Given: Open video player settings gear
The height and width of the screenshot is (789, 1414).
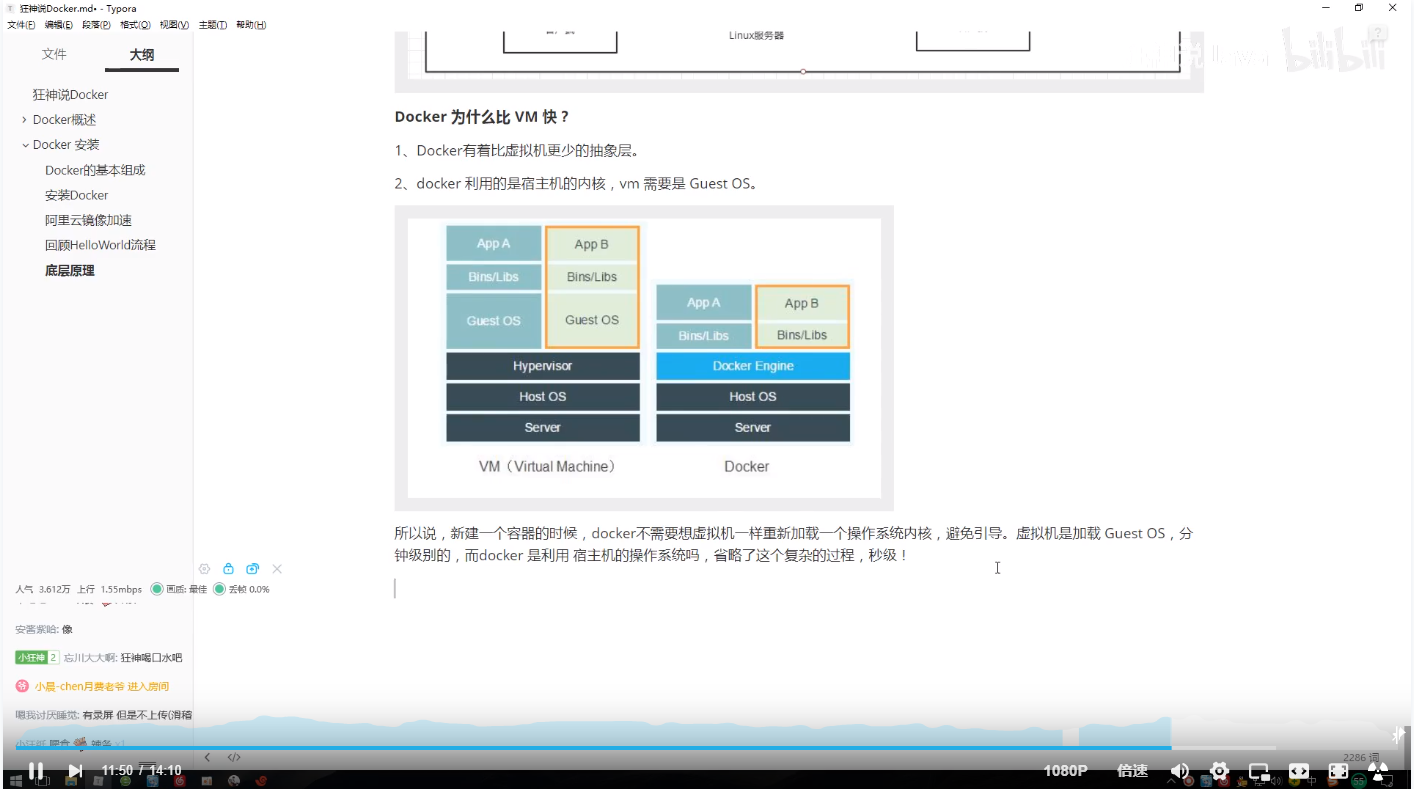Looking at the screenshot, I should click(1219, 770).
